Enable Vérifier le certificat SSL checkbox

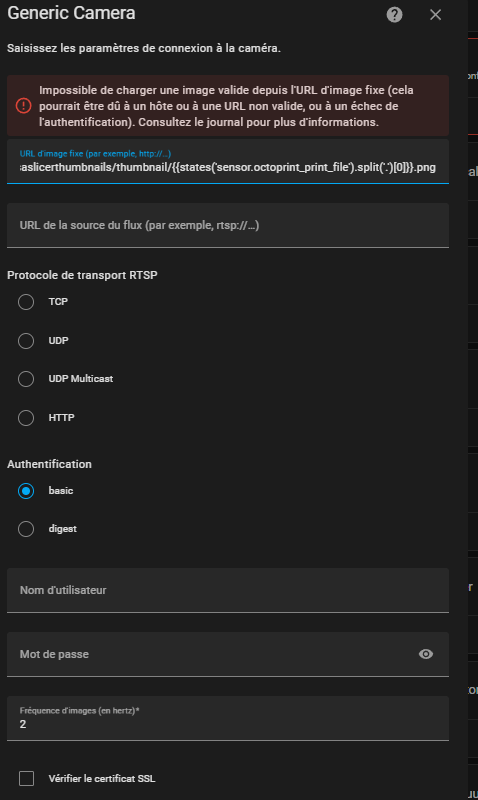pyautogui.click(x=27, y=779)
